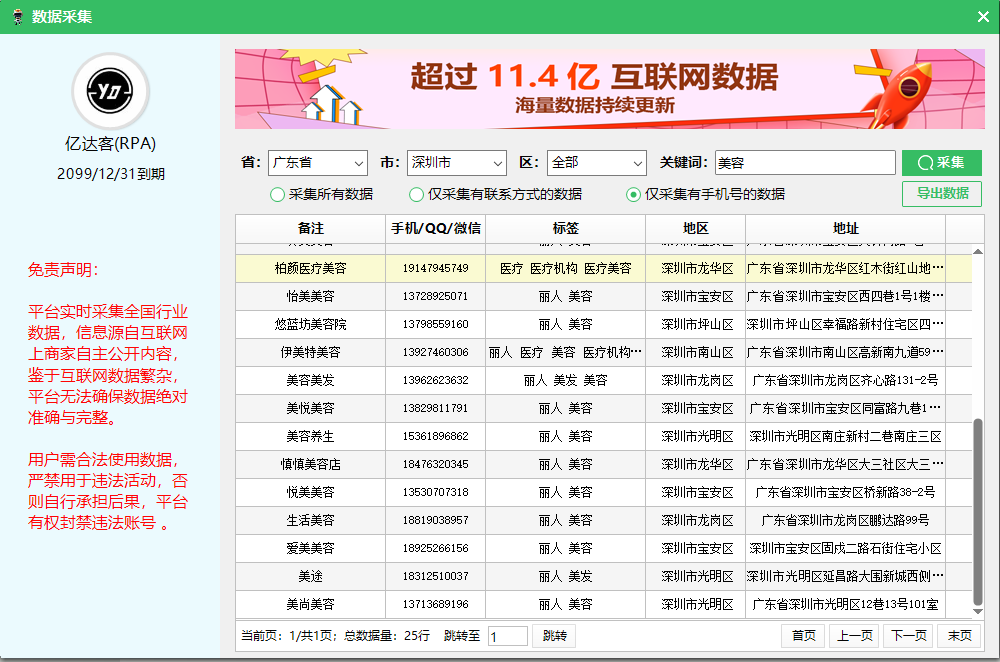1000x662 pixels.
Task: Jump to 末页 last page
Action: coord(959,636)
